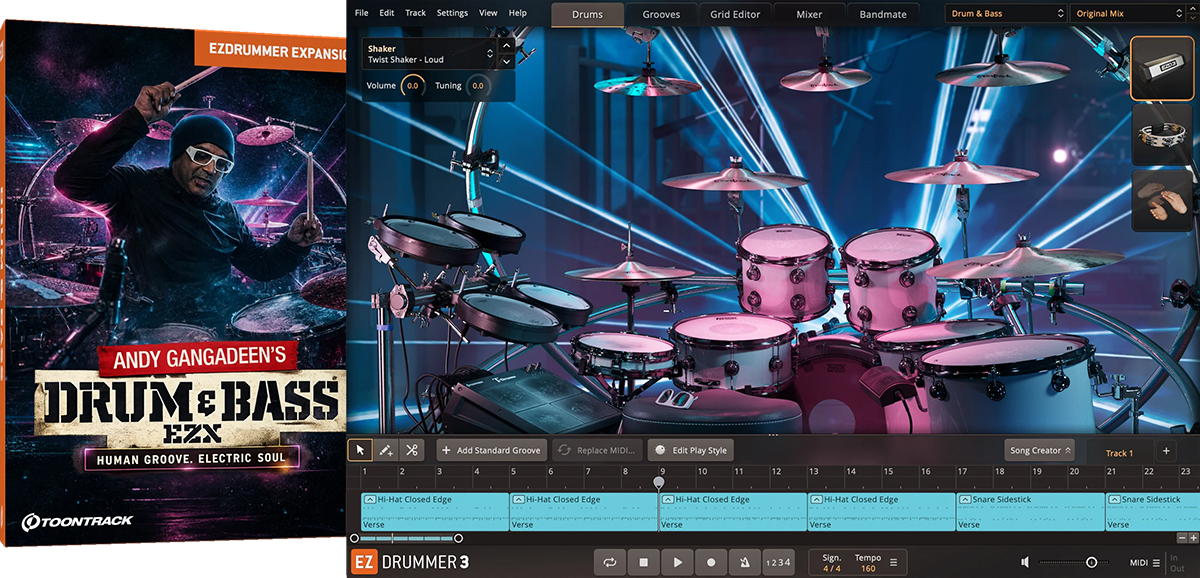Click the Edit Play Style button
Image resolution: width=1200 pixels, height=578 pixels.
point(692,450)
